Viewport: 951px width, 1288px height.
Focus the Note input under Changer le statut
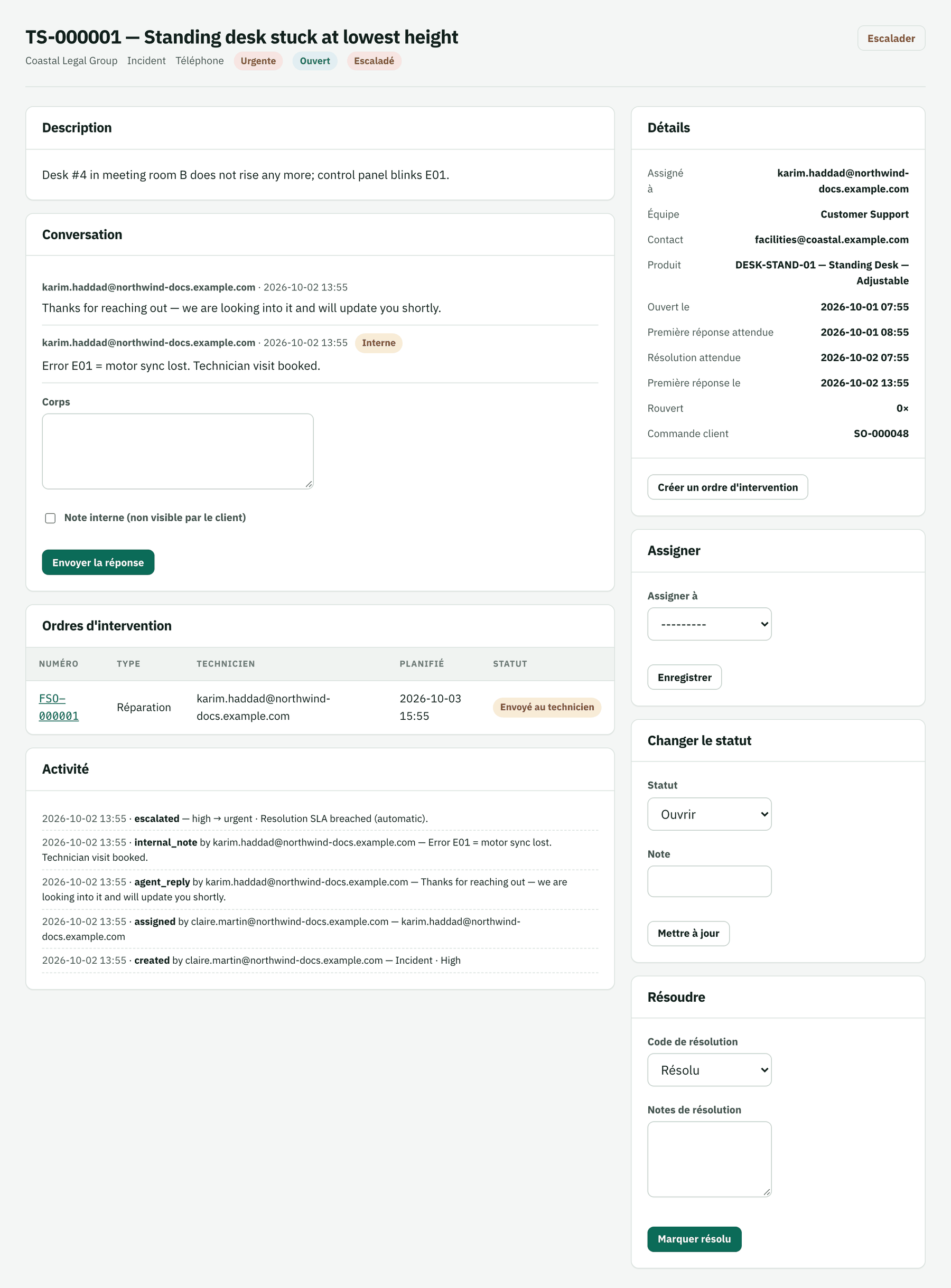coord(709,881)
